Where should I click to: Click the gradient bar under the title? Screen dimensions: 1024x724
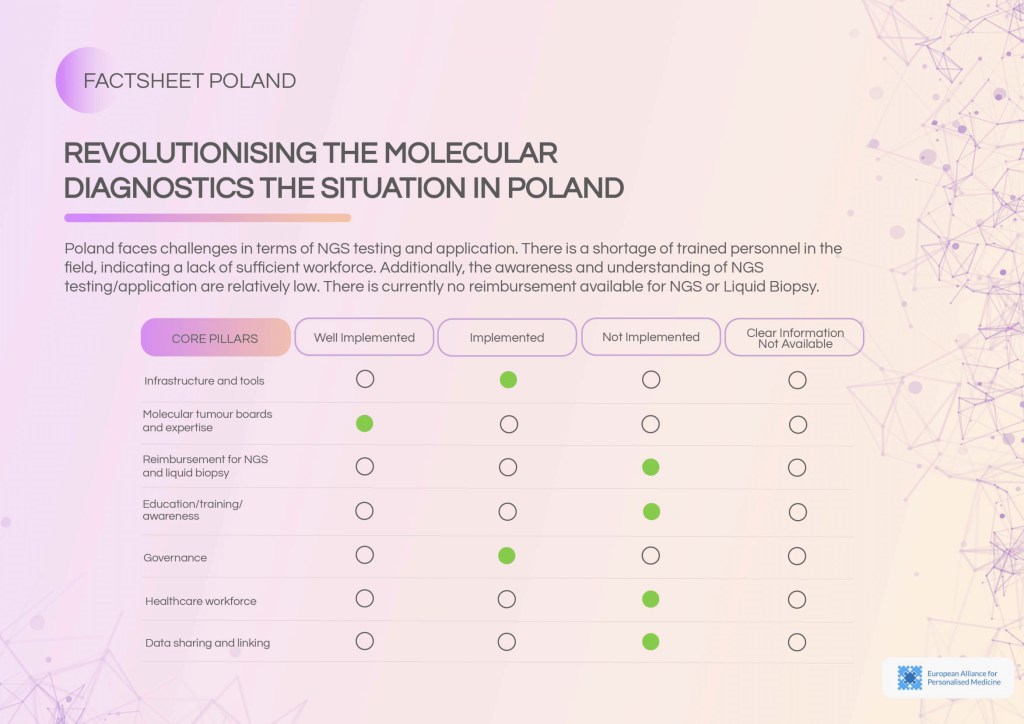point(207,217)
